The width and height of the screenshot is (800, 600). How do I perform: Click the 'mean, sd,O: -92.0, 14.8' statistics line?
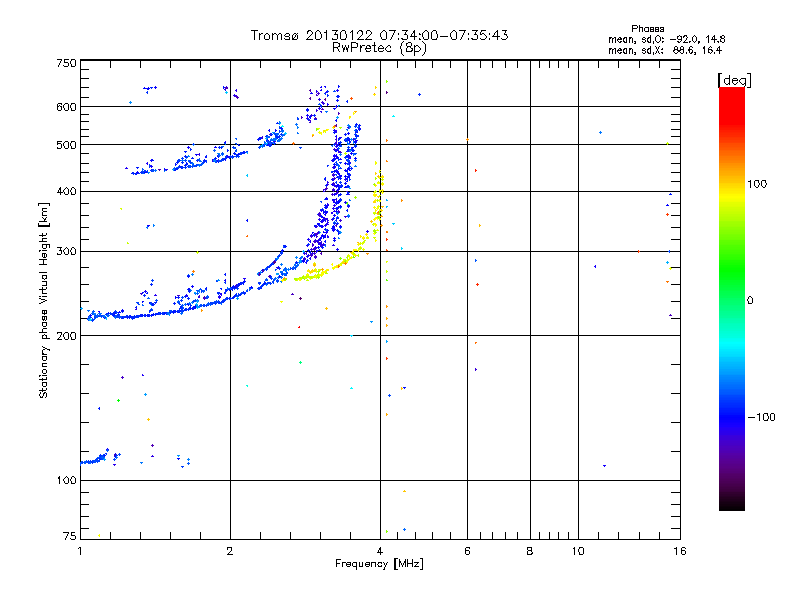(x=666, y=39)
